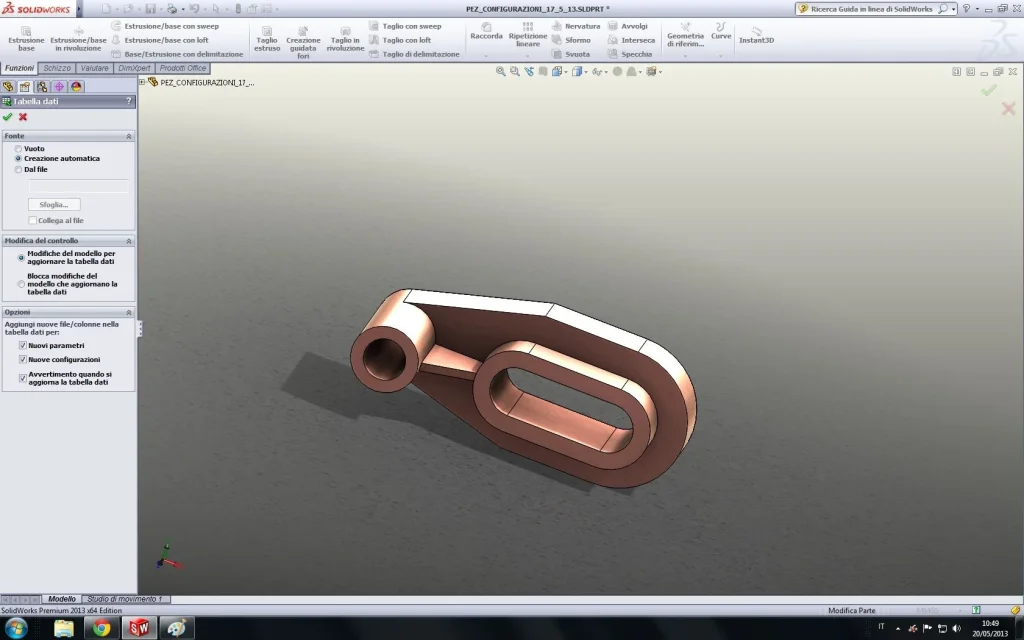Click the green checkmark to confirm Tabella dati
Image resolution: width=1024 pixels, height=640 pixels.
point(8,117)
